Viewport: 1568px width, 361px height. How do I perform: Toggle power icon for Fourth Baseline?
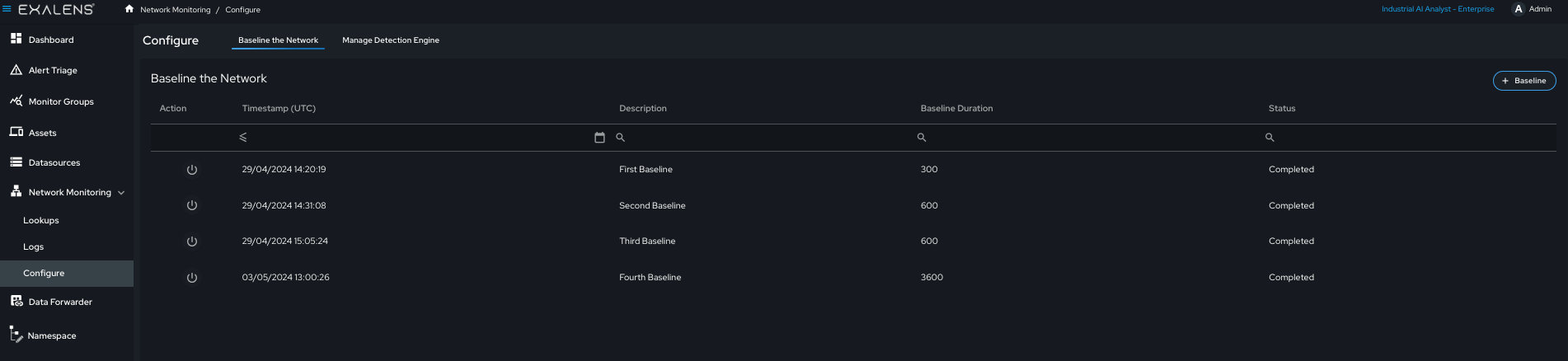coord(192,278)
